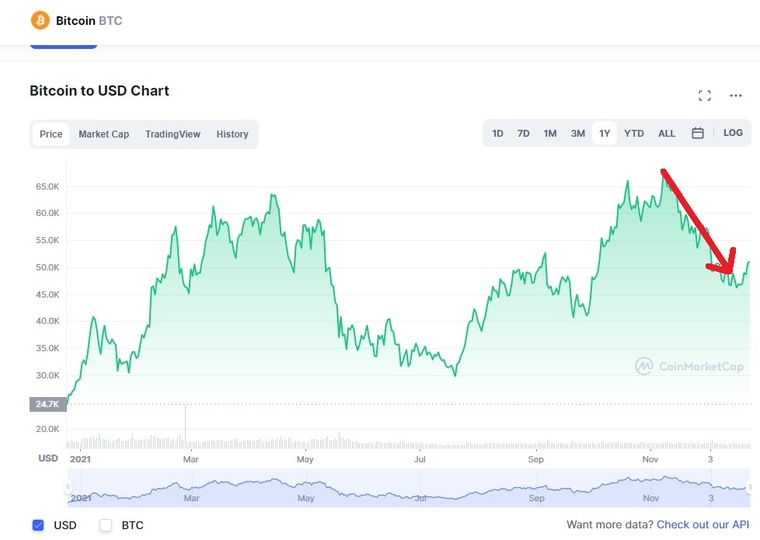The height and width of the screenshot is (540, 760).
Task: Toggle the LOG scale button
Action: point(733,133)
